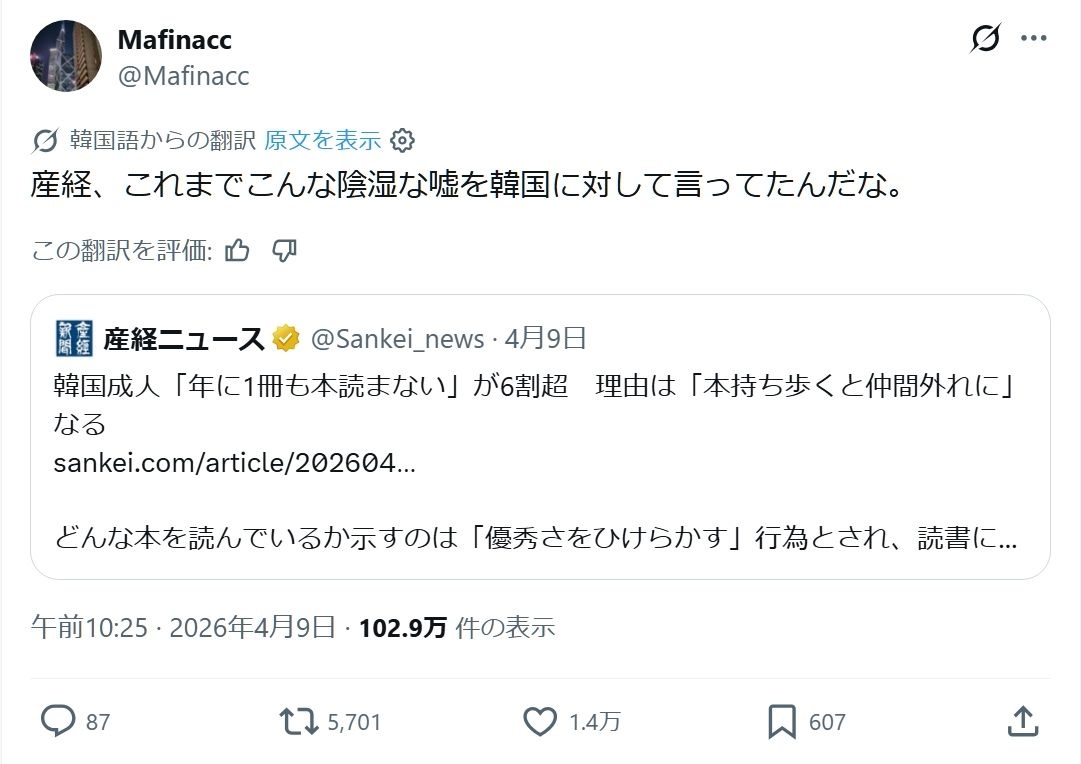Open the Mafinacc profile avatar
The image size is (1081, 764).
66,56
